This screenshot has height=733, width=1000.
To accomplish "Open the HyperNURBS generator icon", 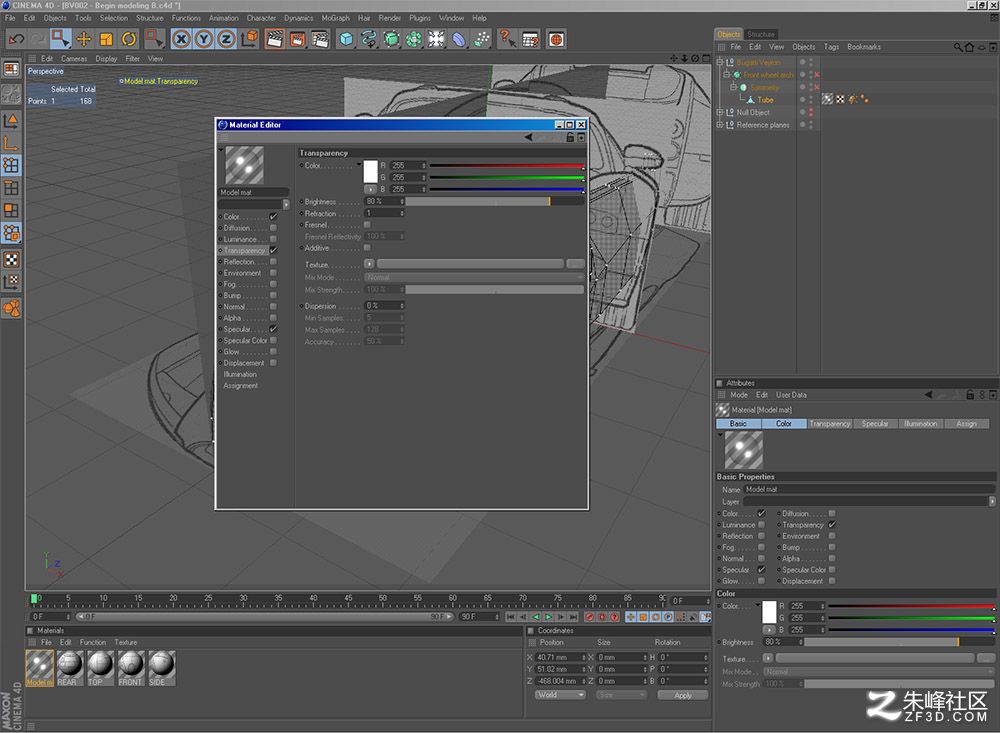I will pyautogui.click(x=392, y=40).
